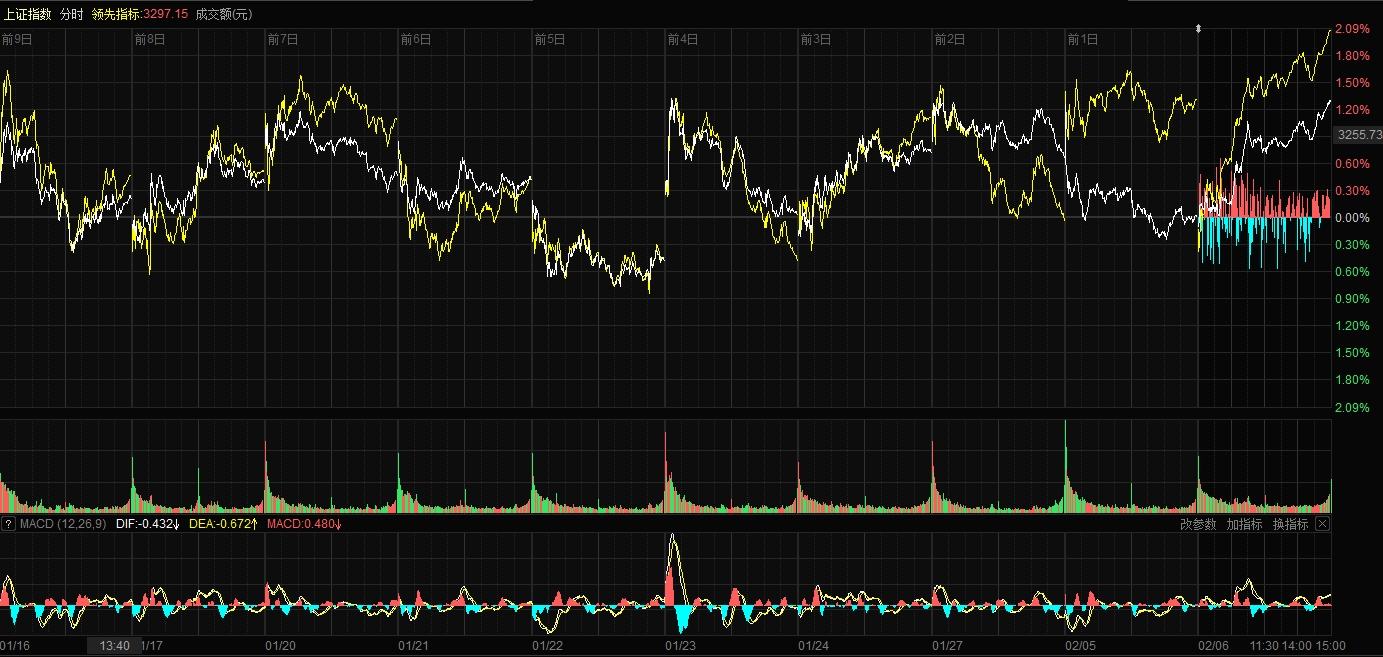1383x657 pixels.
Task: Select the 前9日 day label
Action: click(x=17, y=40)
